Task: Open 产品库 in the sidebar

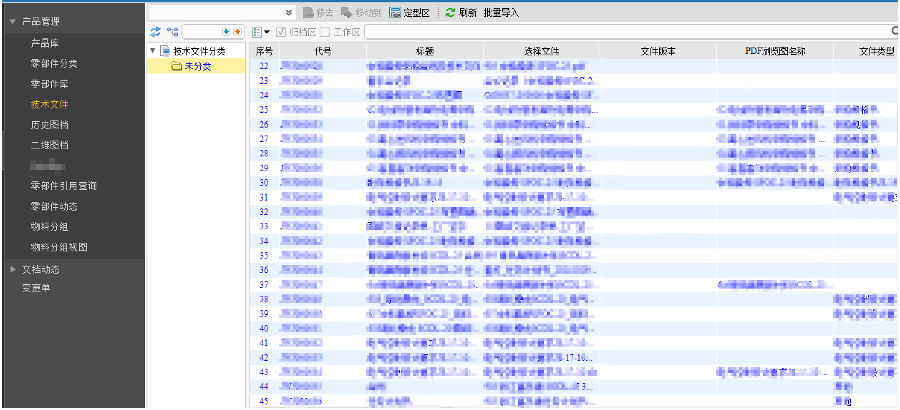Action: (45, 43)
